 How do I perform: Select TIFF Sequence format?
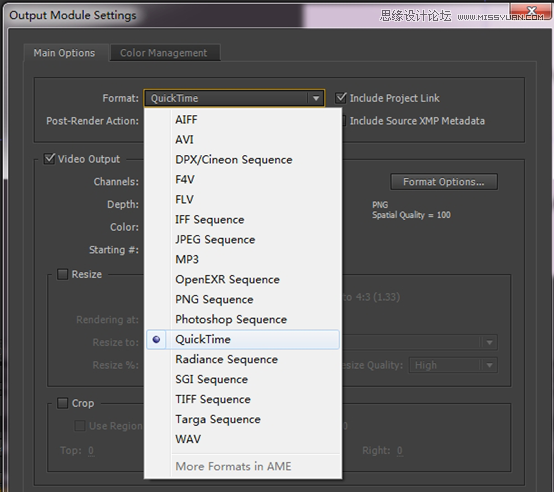pos(243,399)
